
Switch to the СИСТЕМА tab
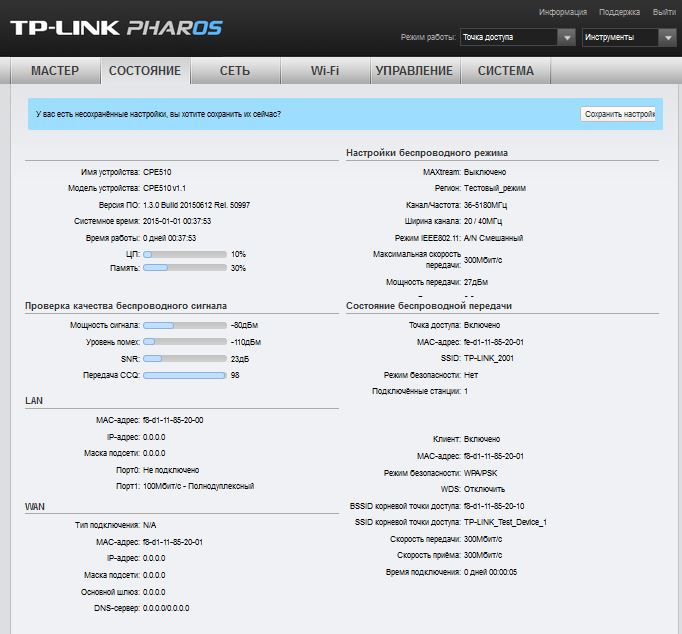click(505, 70)
